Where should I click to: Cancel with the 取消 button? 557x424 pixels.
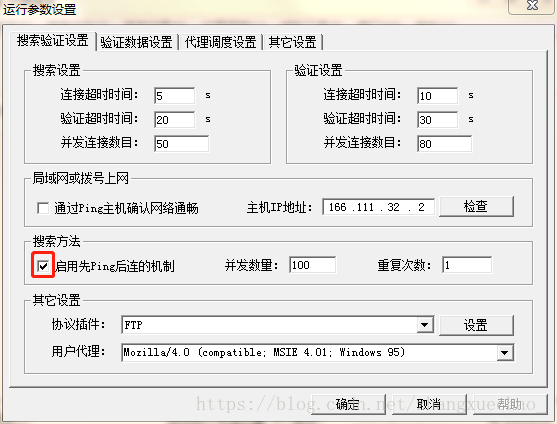429,404
